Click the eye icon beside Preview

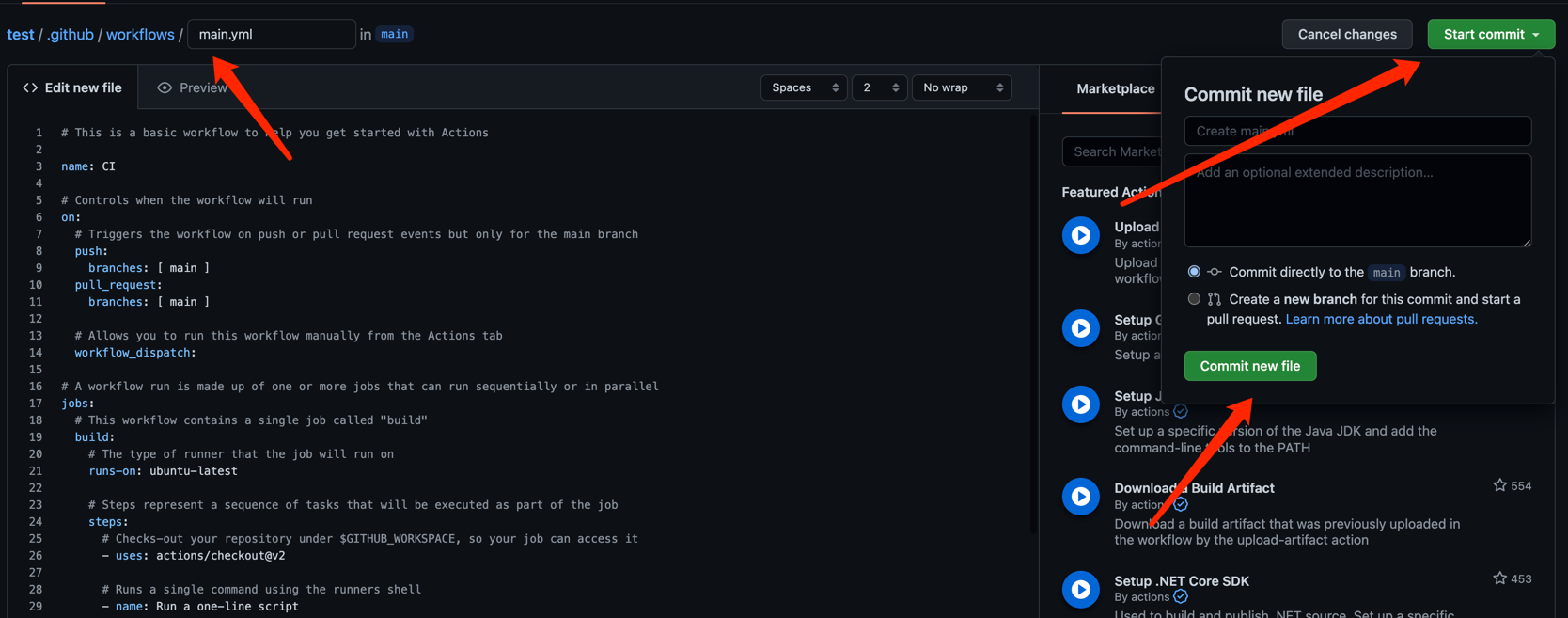click(x=165, y=87)
